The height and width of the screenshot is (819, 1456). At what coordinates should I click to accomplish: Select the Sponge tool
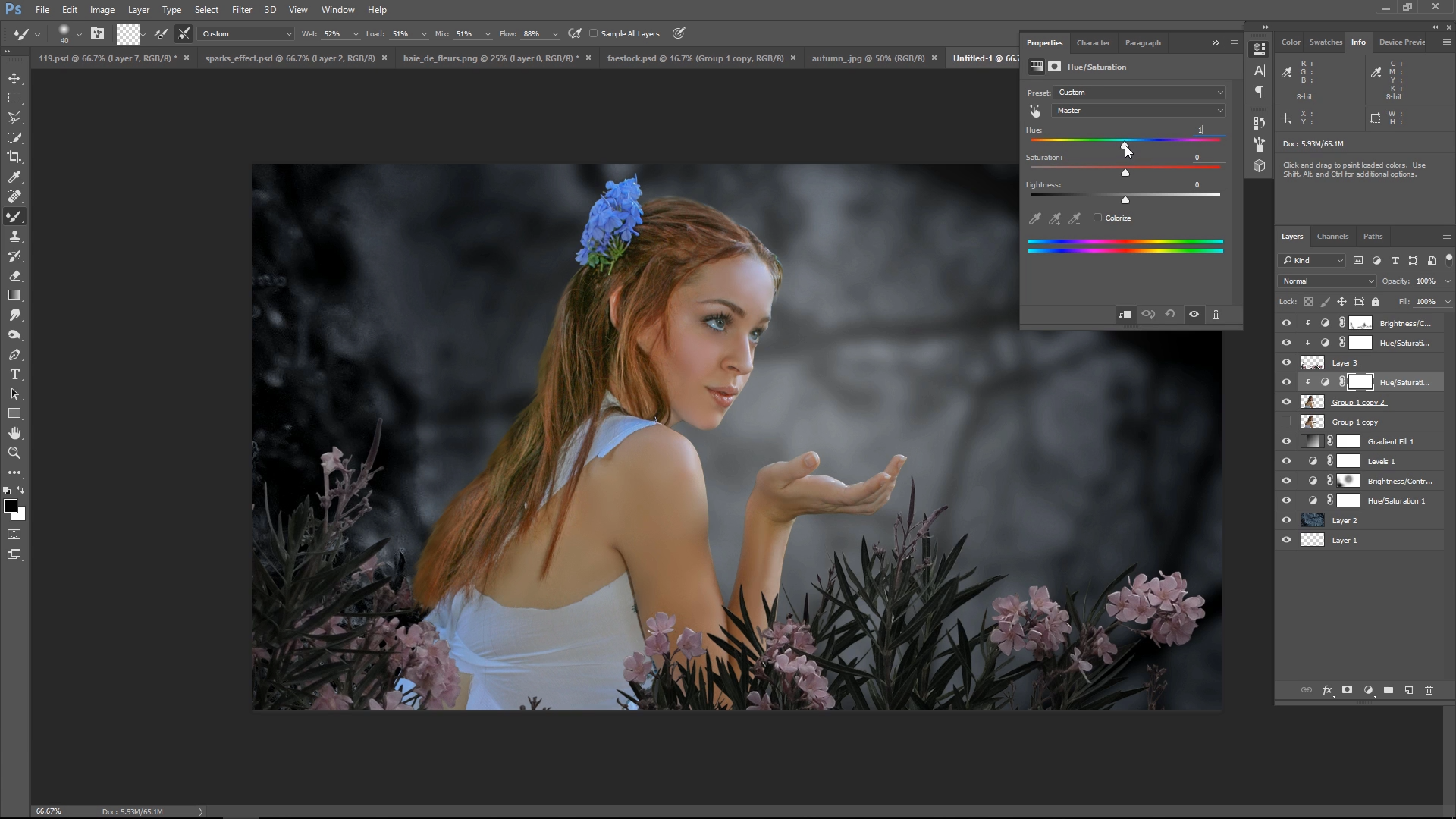[x=14, y=334]
